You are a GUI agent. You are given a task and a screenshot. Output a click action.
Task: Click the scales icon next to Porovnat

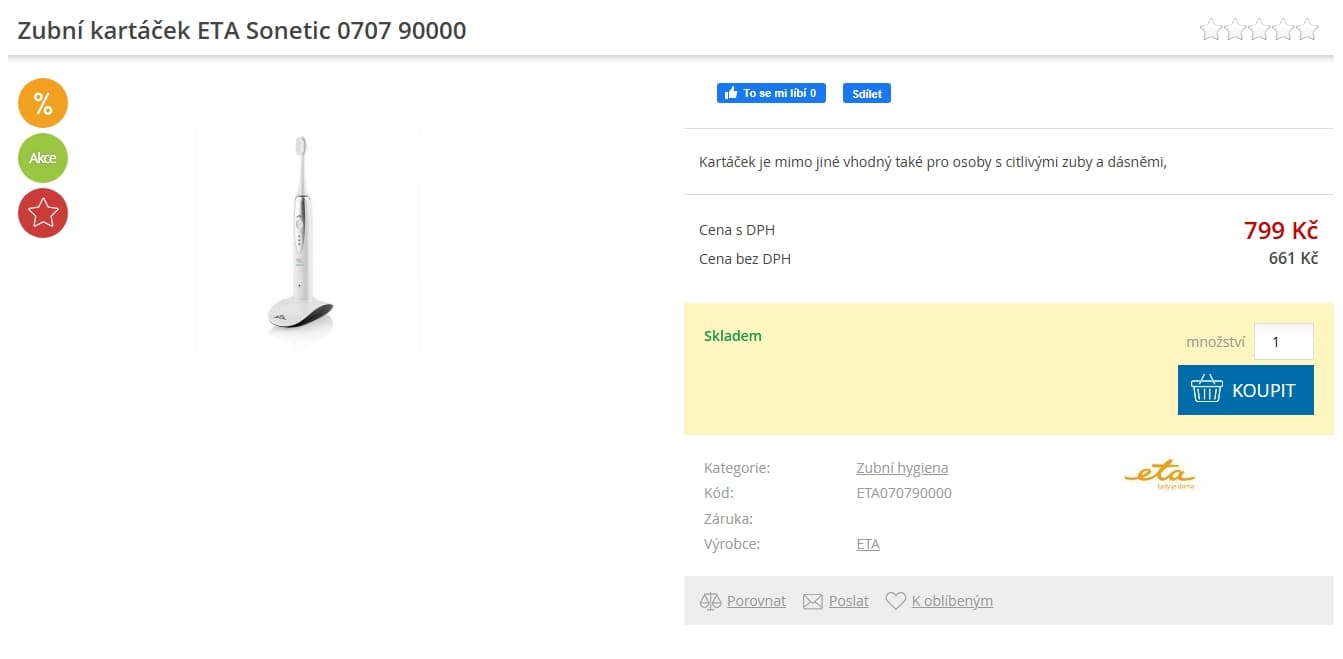coord(710,601)
